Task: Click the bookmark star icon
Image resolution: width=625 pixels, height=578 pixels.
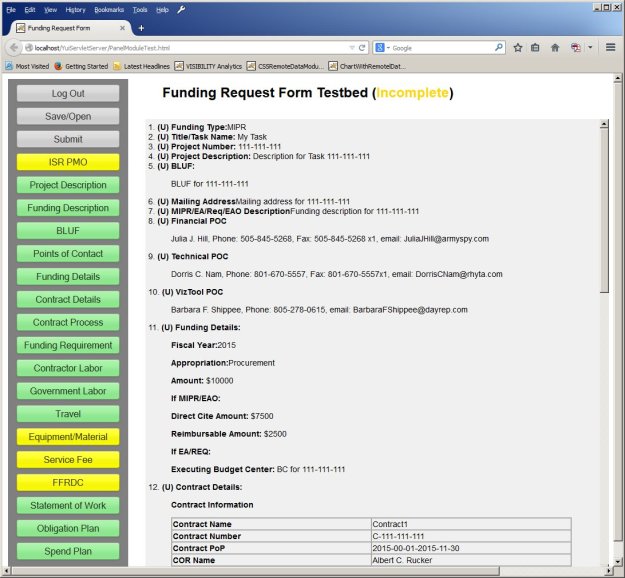Action: click(518, 47)
